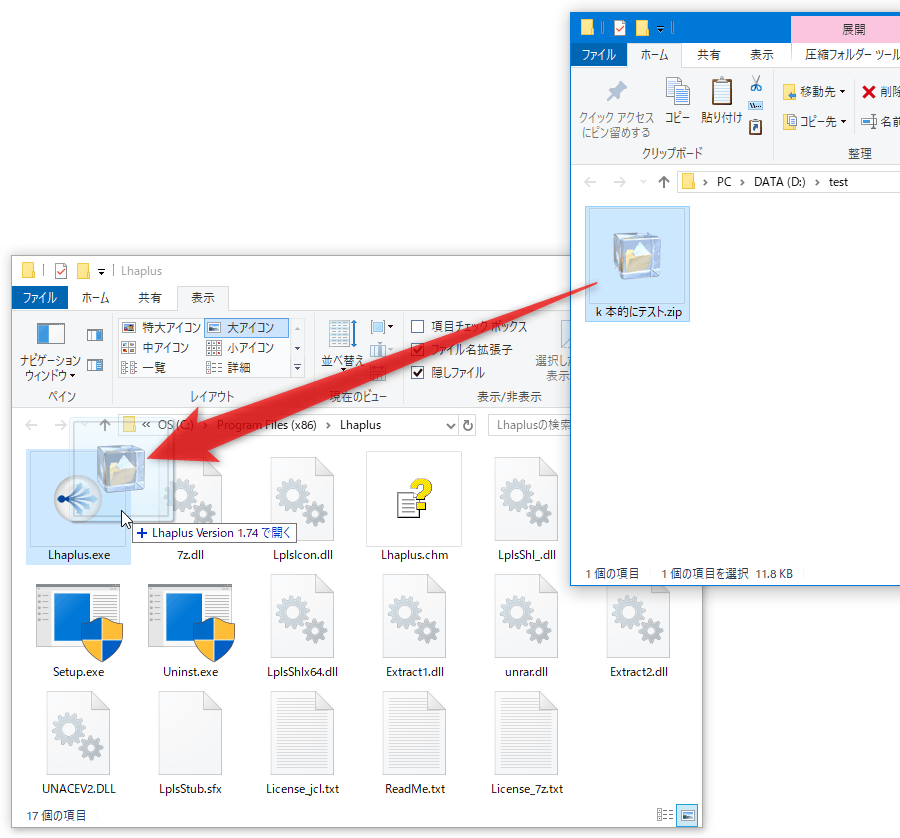Select the unrar.dll file icon
This screenshot has width=900, height=838.
(x=526, y=616)
